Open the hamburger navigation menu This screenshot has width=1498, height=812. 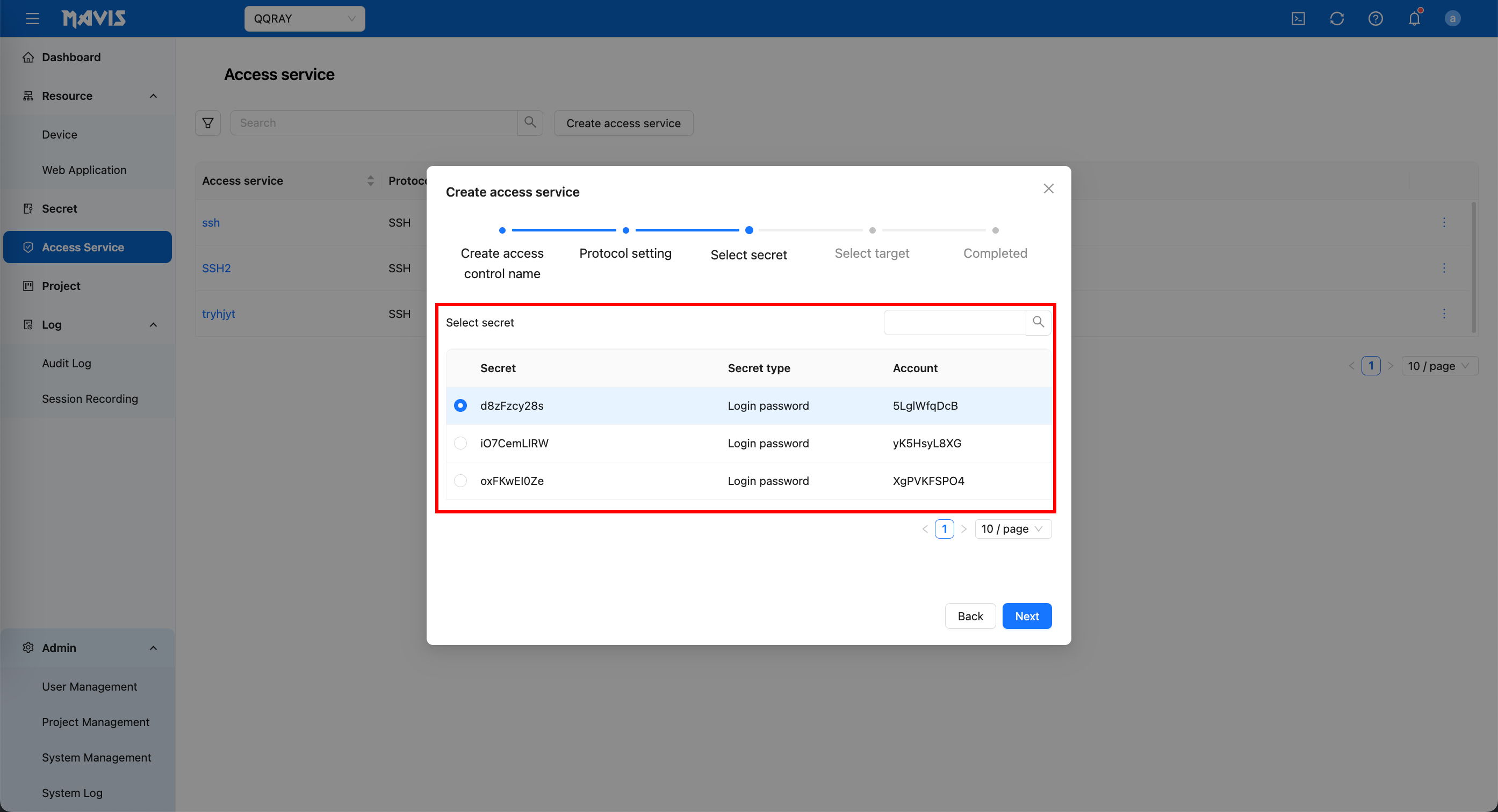[x=32, y=18]
